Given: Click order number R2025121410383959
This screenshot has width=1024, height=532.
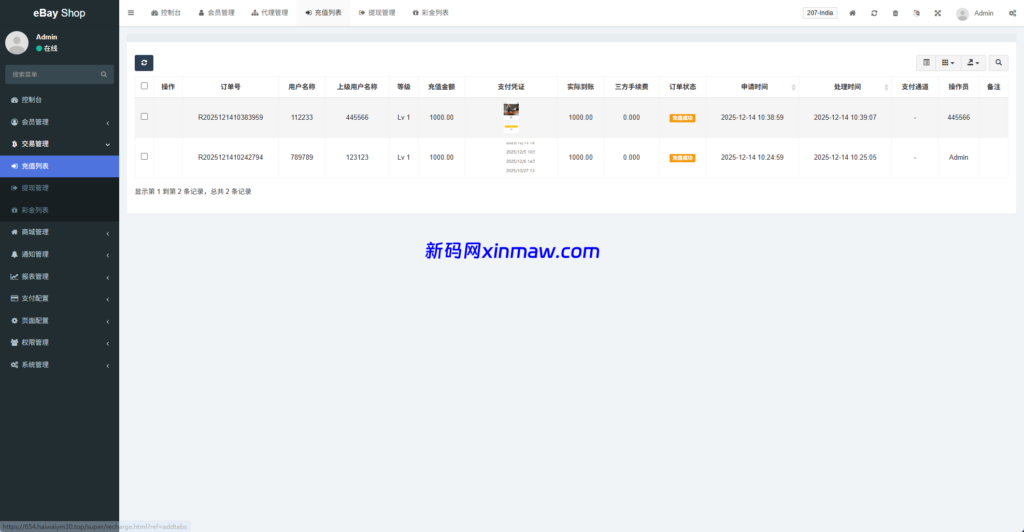Looking at the screenshot, I should coord(231,117).
